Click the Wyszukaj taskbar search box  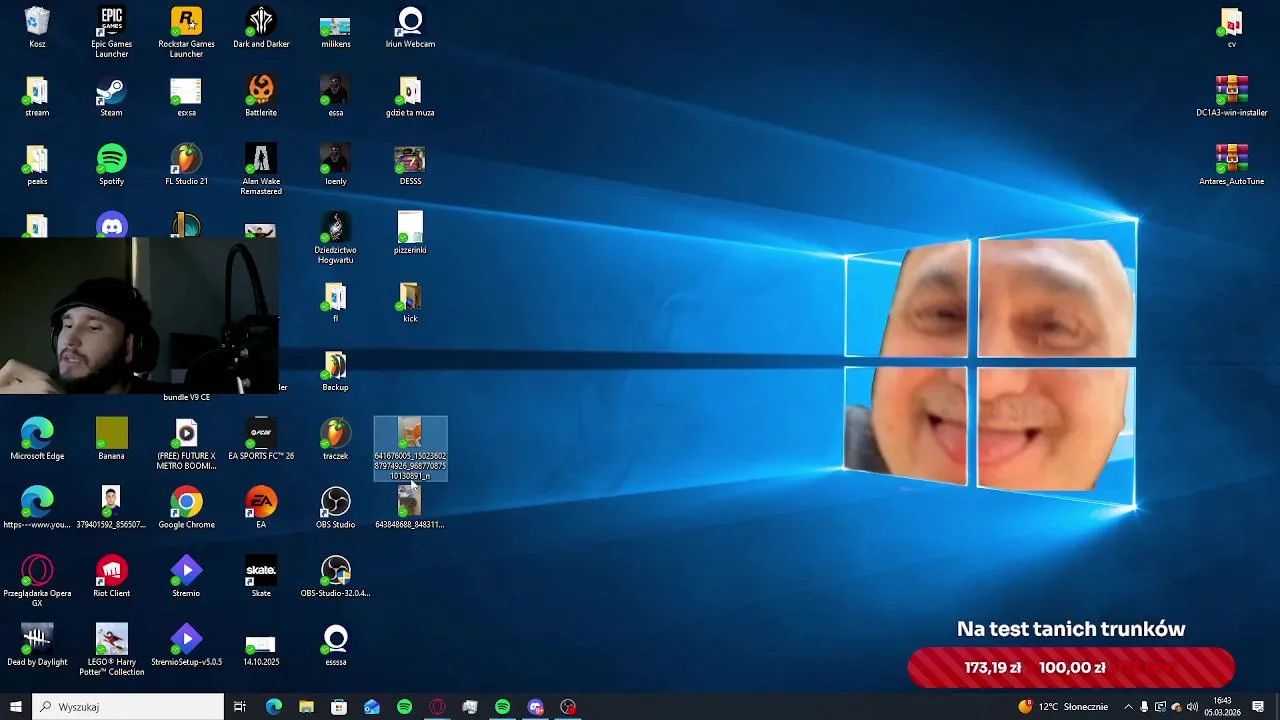[x=129, y=707]
